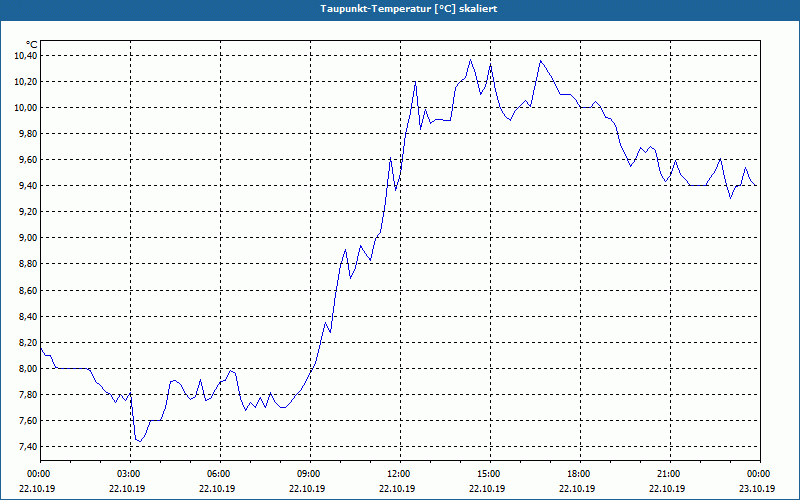Select the 09:00 time label
This screenshot has width=800, height=500.
coord(310,474)
